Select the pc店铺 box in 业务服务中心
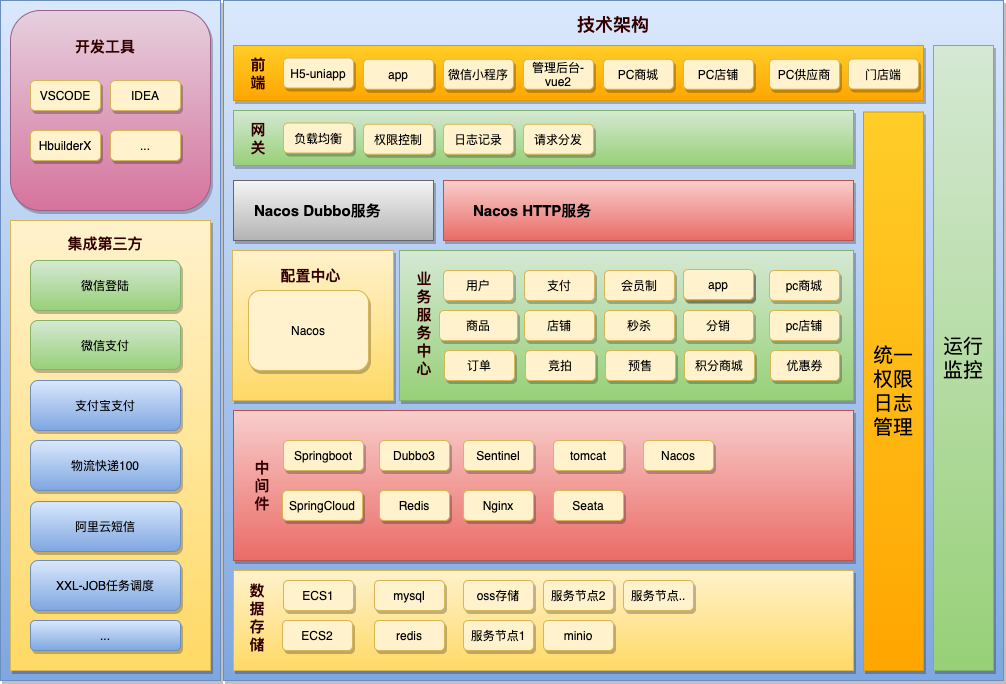 pyautogui.click(x=804, y=326)
